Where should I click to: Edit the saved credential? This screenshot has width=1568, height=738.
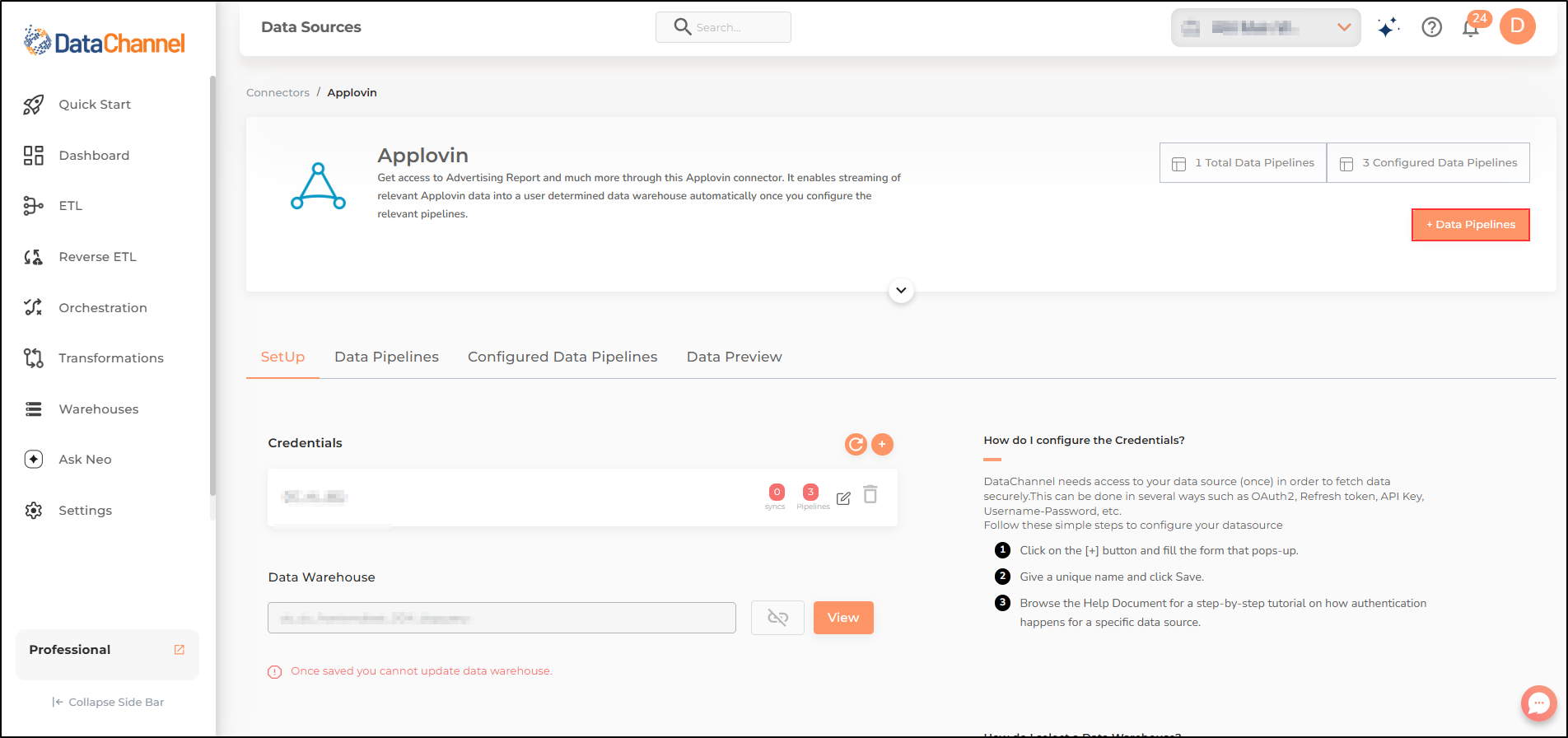pos(843,498)
